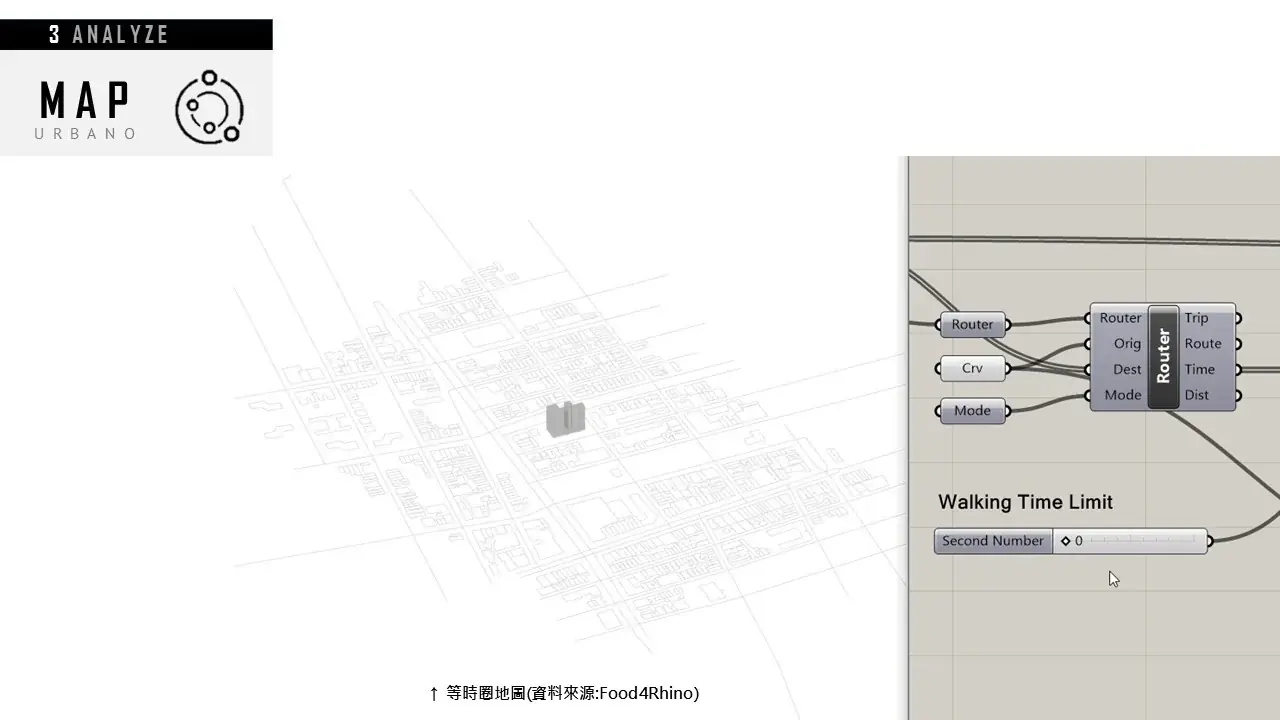Click the Food4Rhino source caption text
This screenshot has height=720, width=1280.
(x=572, y=693)
